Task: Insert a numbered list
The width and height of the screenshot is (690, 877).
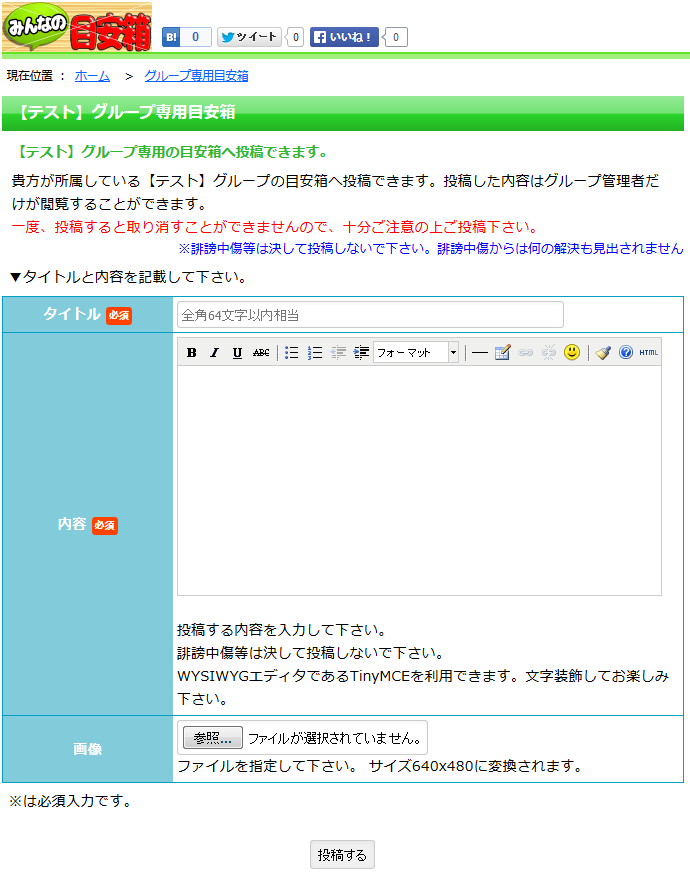Action: 315,352
